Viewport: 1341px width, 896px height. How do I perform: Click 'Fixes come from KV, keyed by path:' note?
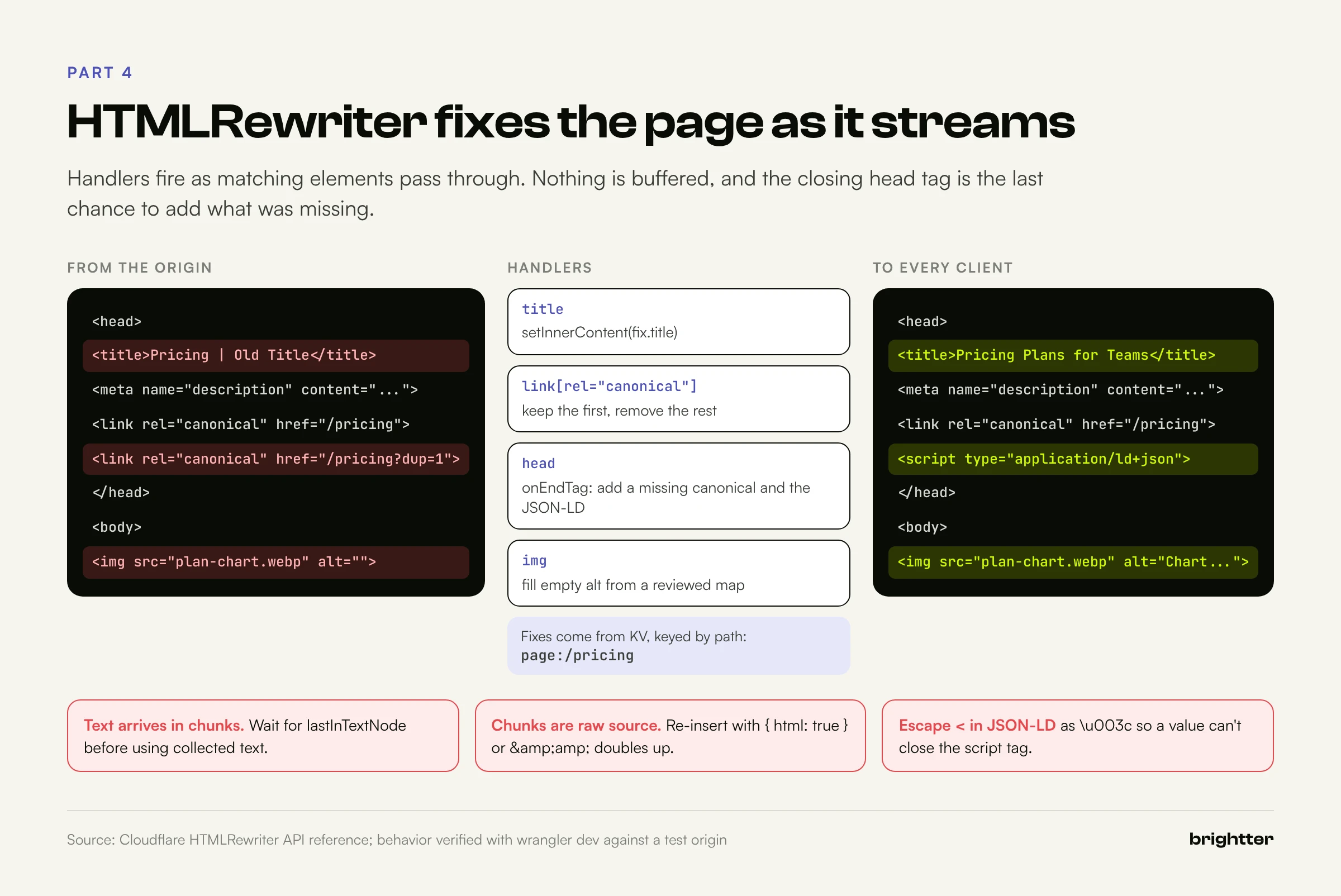[634, 637]
